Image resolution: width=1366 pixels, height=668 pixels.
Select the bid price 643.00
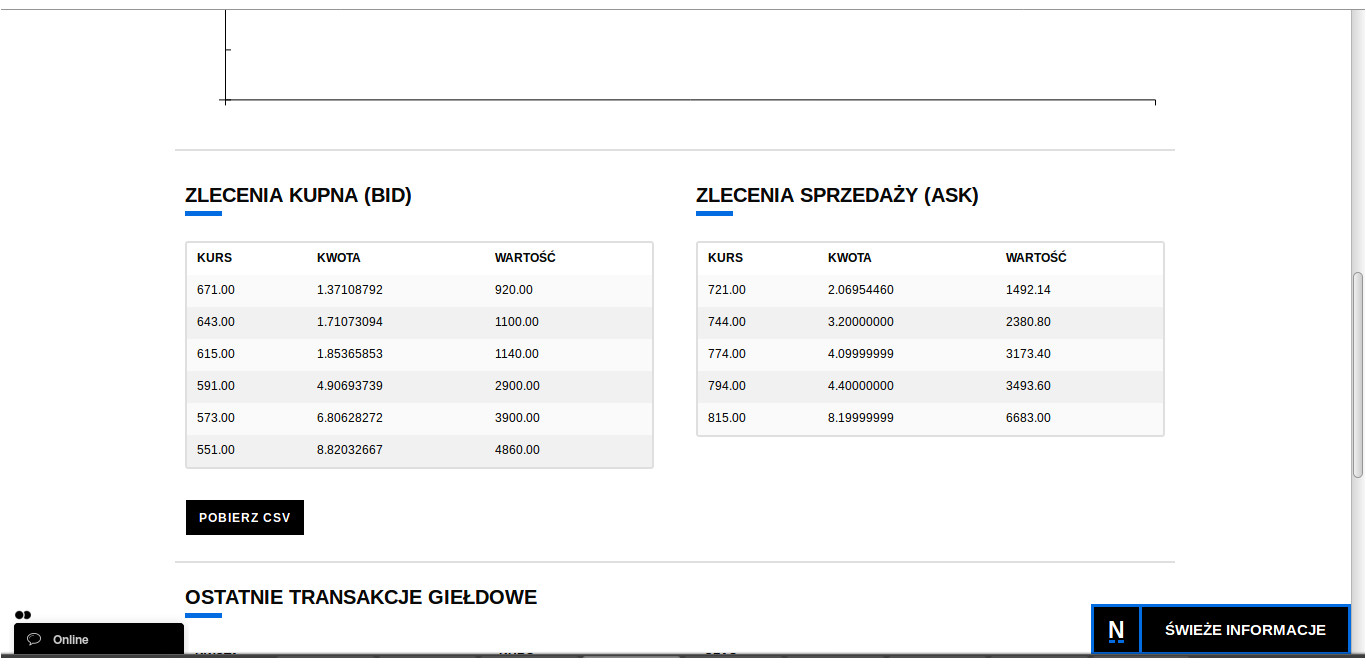pyautogui.click(x=216, y=322)
